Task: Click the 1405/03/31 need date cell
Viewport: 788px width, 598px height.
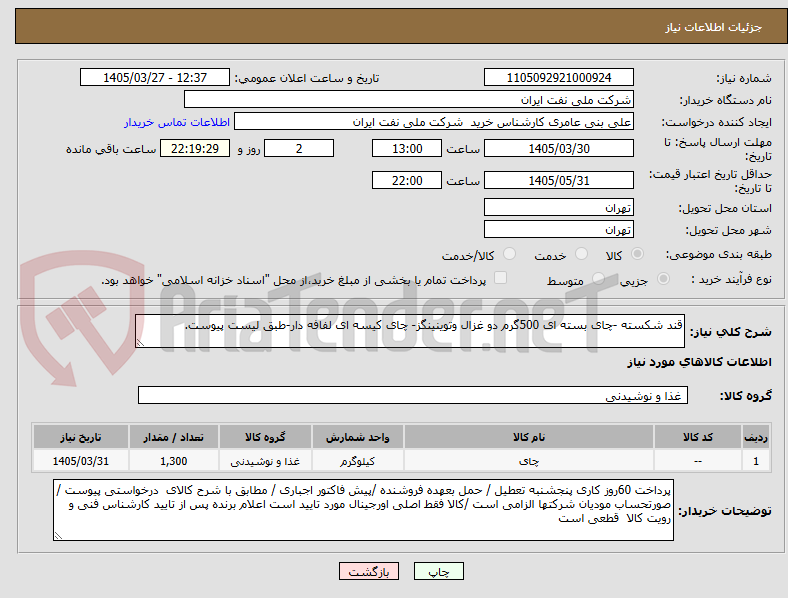Action: point(80,461)
